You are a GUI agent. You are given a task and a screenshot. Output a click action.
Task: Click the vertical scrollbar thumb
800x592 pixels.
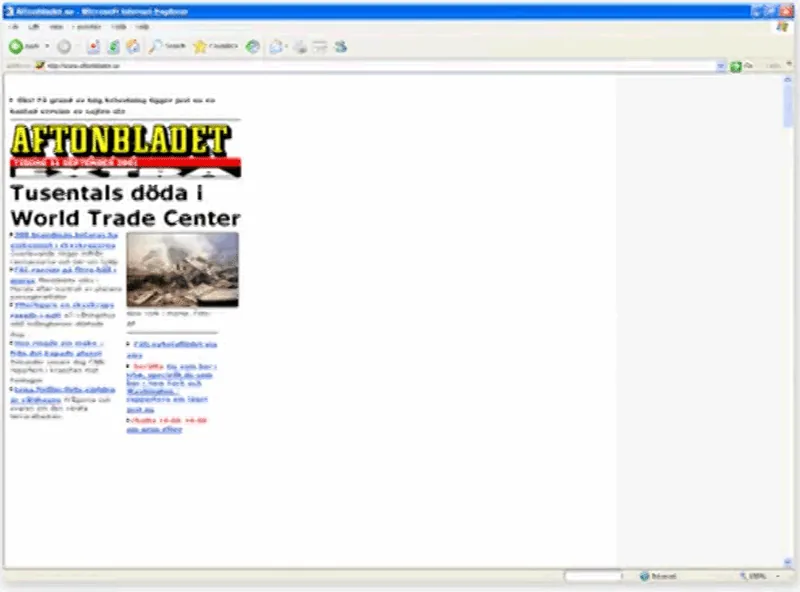788,106
